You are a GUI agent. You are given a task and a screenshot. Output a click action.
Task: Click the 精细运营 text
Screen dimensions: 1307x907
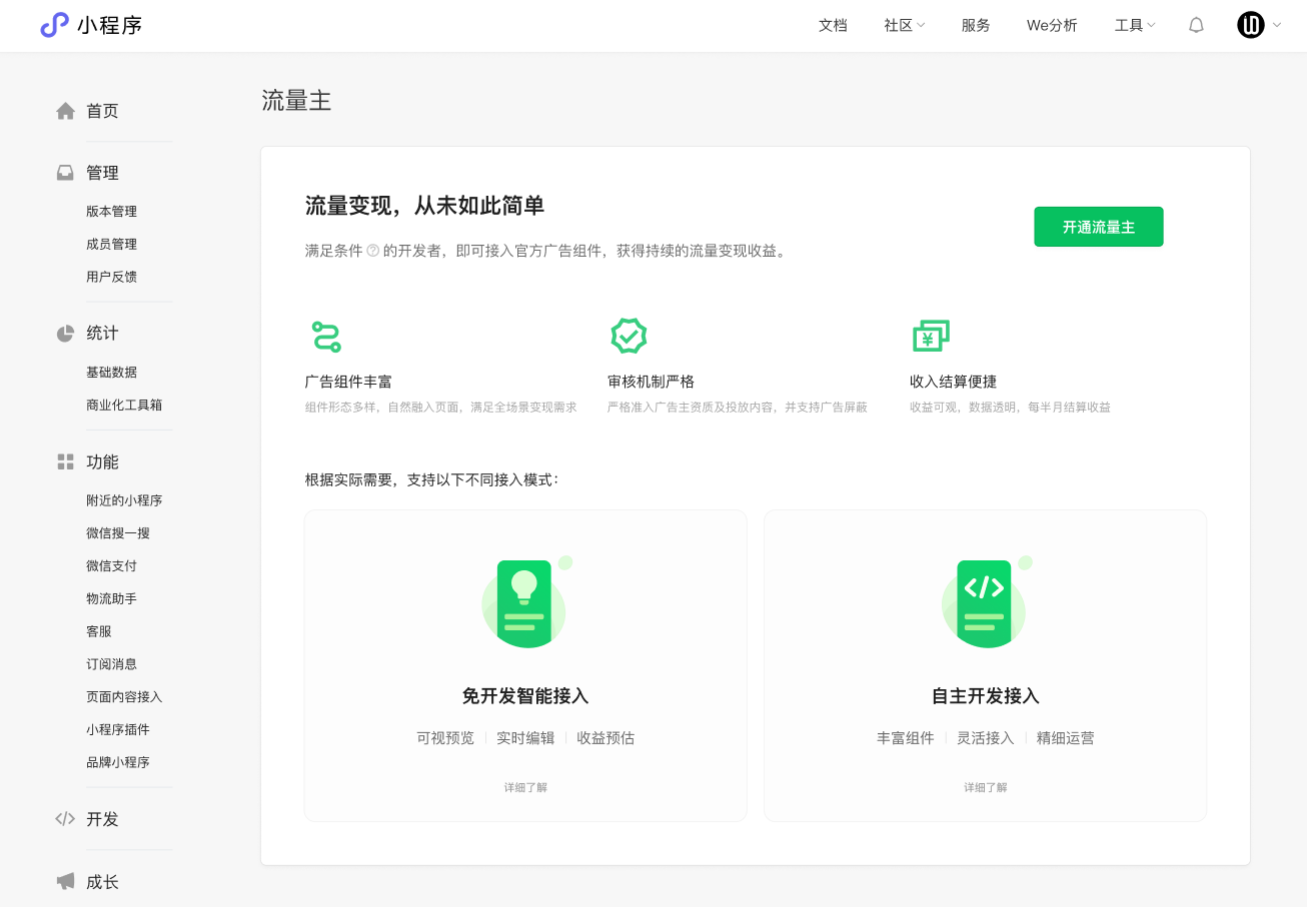click(x=1066, y=738)
